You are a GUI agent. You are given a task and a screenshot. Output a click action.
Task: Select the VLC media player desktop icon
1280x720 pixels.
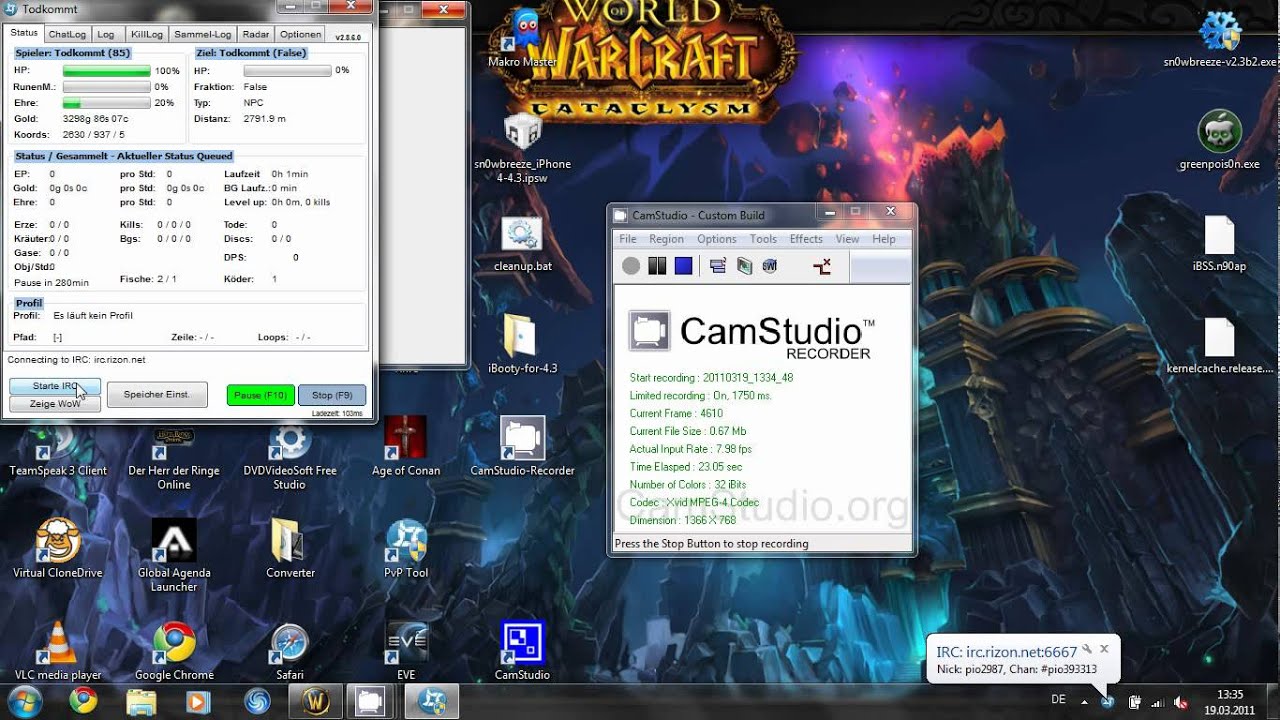(58, 652)
